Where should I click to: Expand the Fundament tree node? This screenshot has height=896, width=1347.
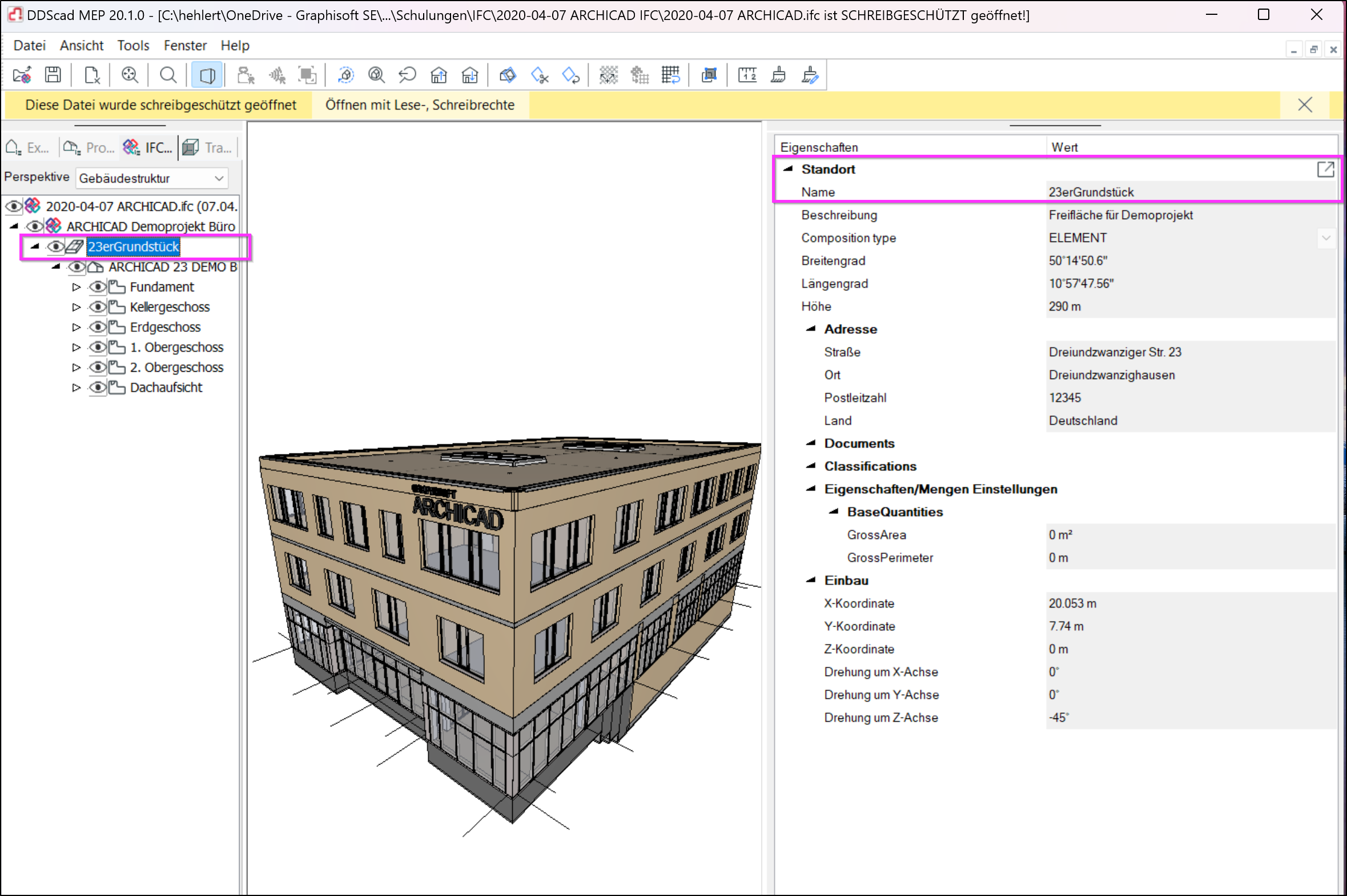pos(76,287)
